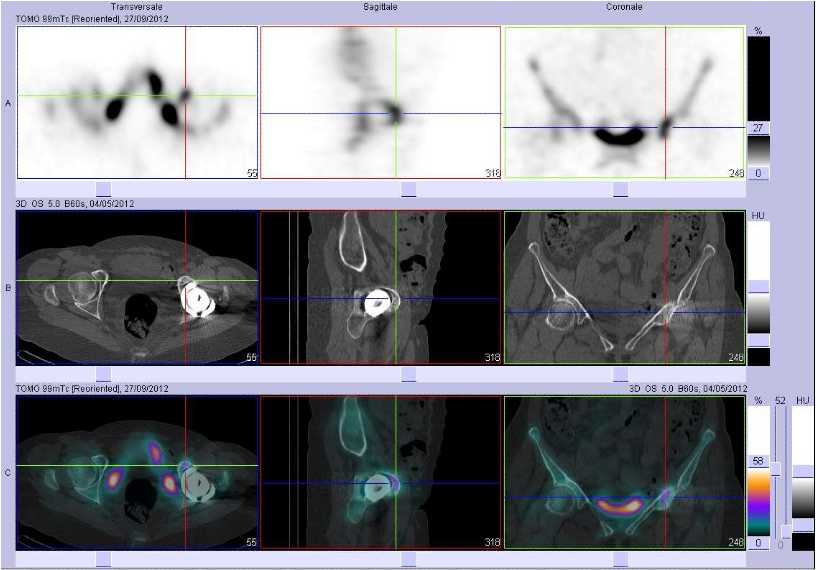Select the row B coronal CT view

pyautogui.click(x=624, y=287)
